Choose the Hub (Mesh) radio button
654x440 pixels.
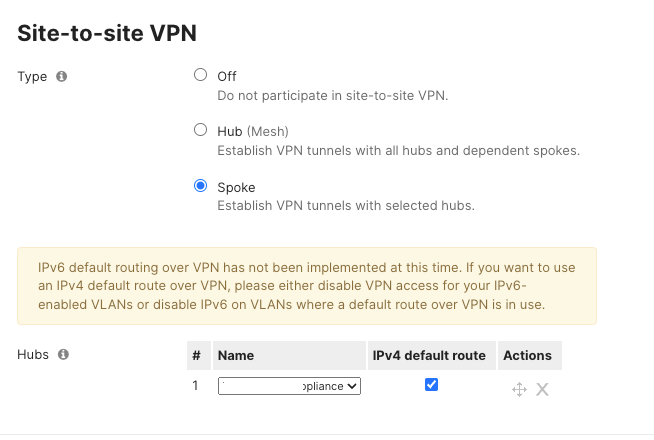(201, 130)
